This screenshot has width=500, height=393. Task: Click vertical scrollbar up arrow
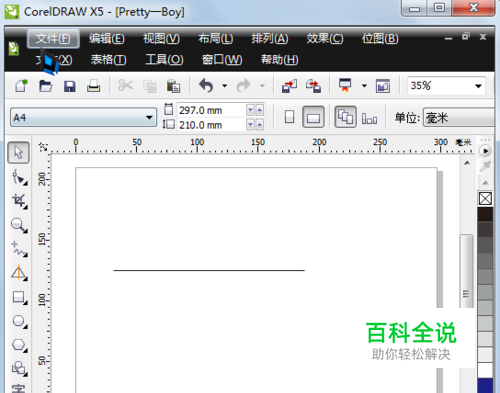click(467, 163)
